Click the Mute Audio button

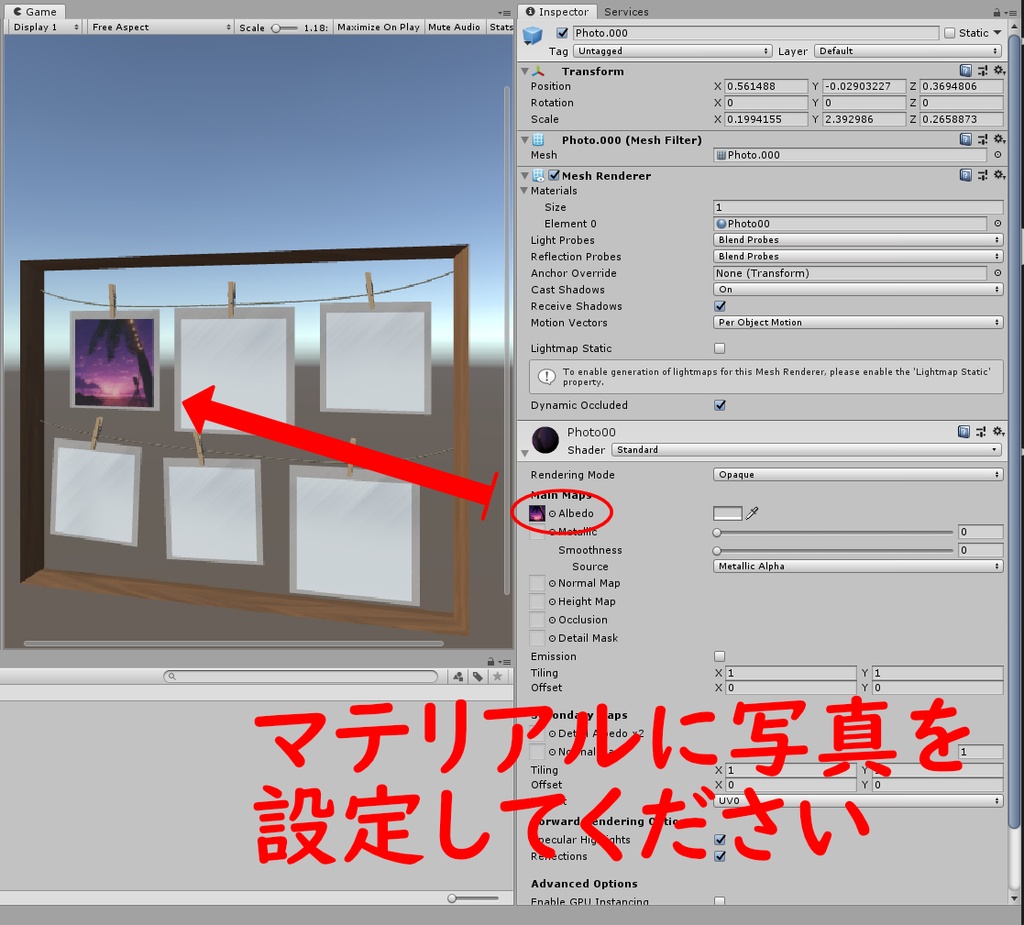[454, 27]
